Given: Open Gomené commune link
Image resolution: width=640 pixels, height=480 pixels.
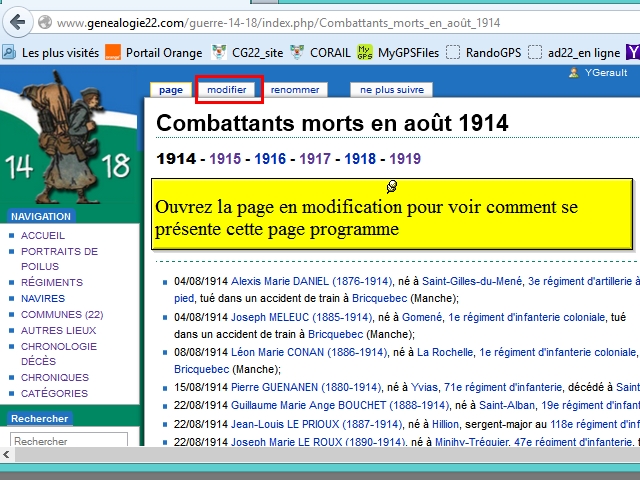Looking at the screenshot, I should point(422,317).
